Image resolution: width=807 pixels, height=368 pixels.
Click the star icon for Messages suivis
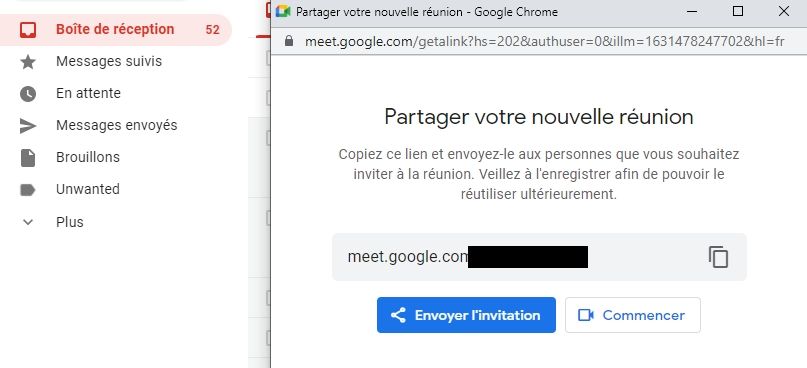(x=28, y=62)
